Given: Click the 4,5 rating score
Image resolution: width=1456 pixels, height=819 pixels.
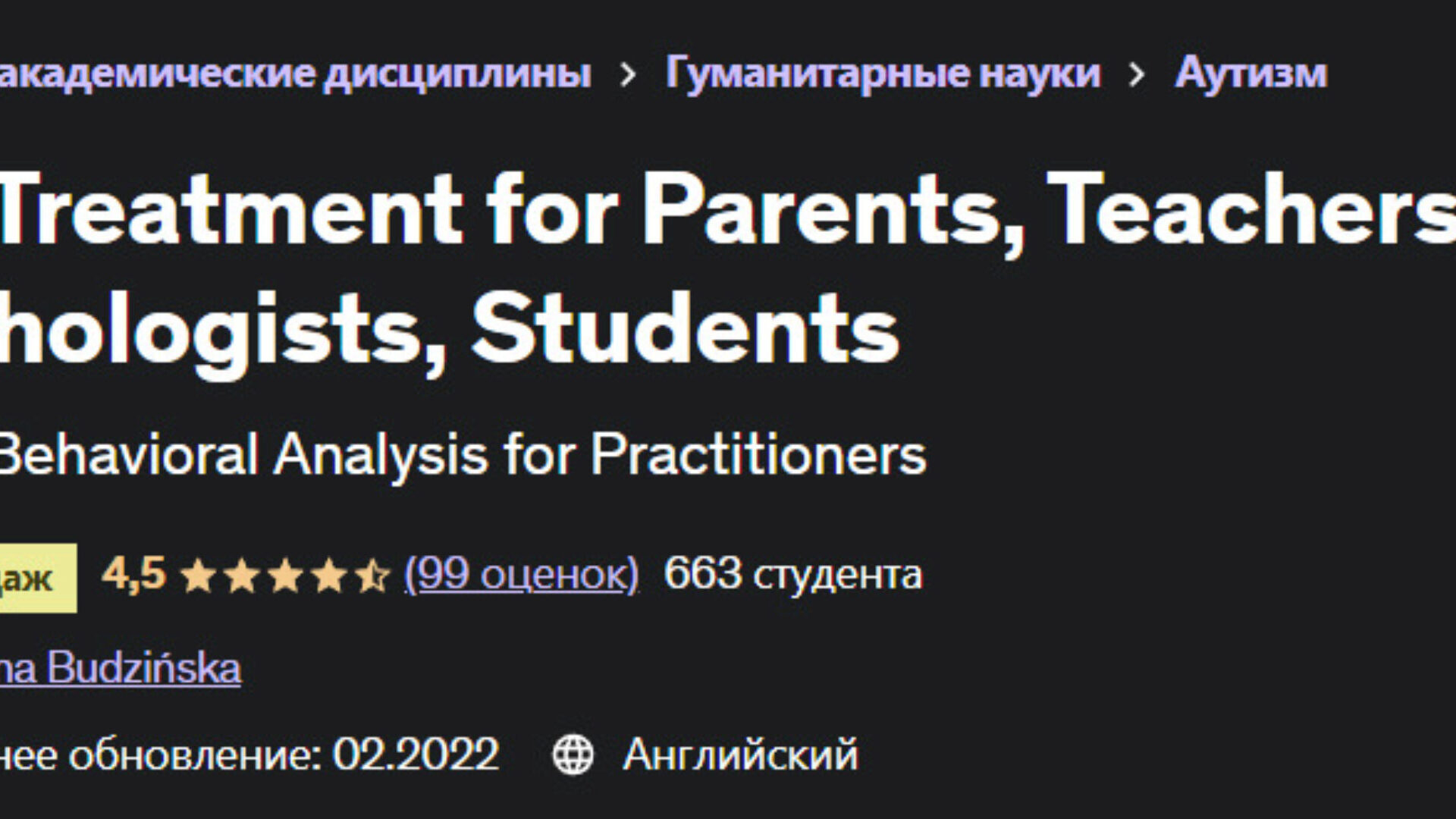Looking at the screenshot, I should 133,574.
